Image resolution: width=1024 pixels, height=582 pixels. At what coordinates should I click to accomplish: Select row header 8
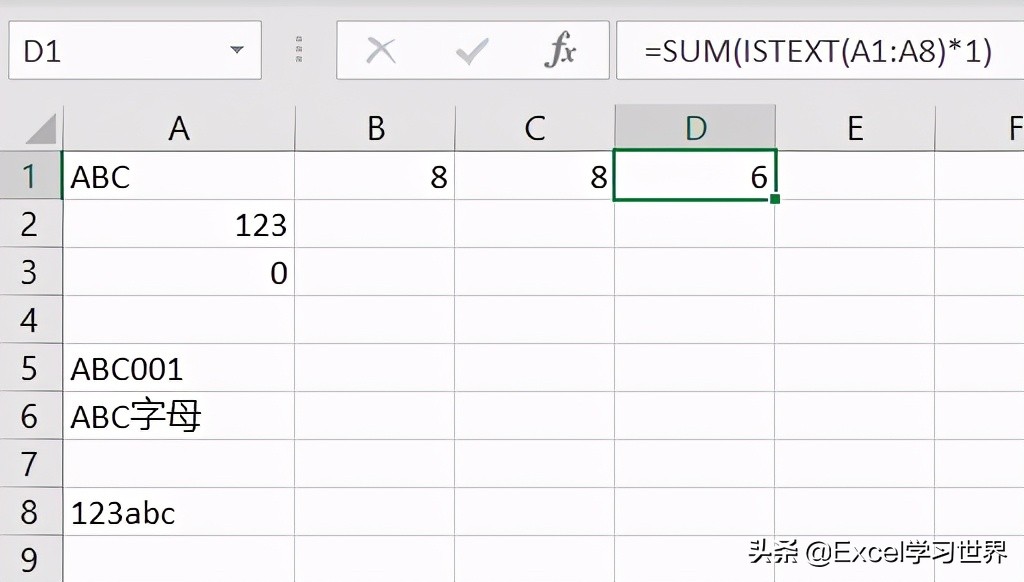click(31, 512)
